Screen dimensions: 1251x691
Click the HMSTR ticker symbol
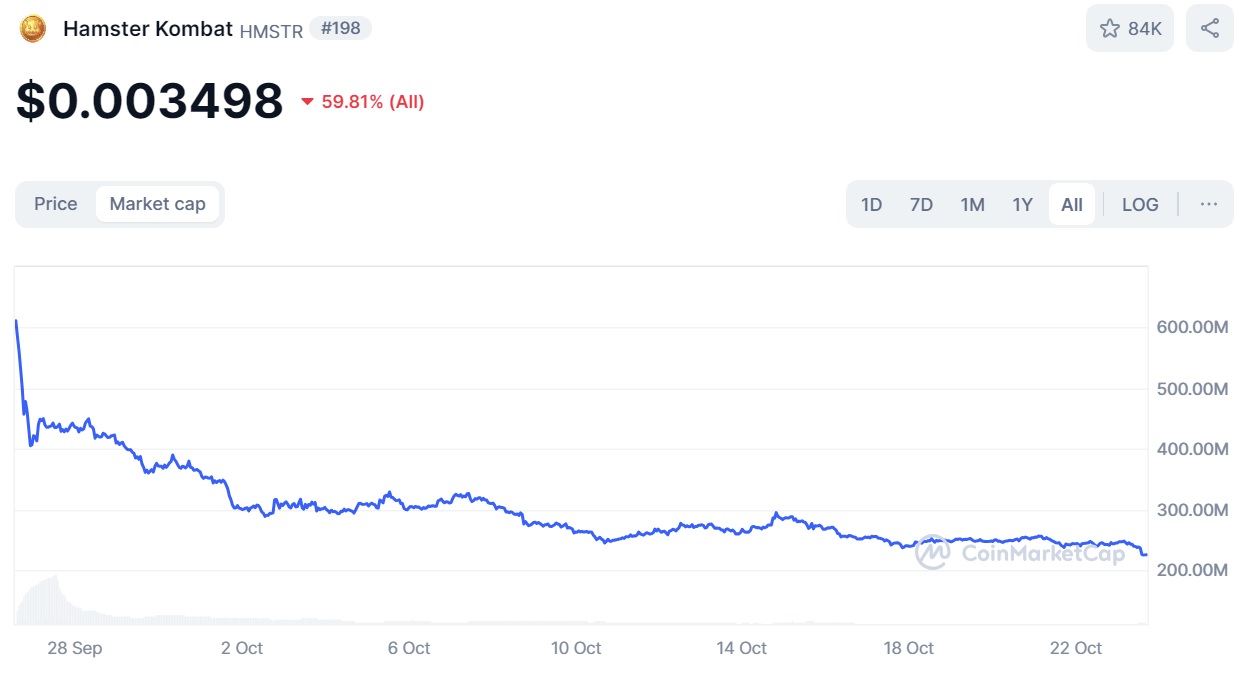point(271,31)
